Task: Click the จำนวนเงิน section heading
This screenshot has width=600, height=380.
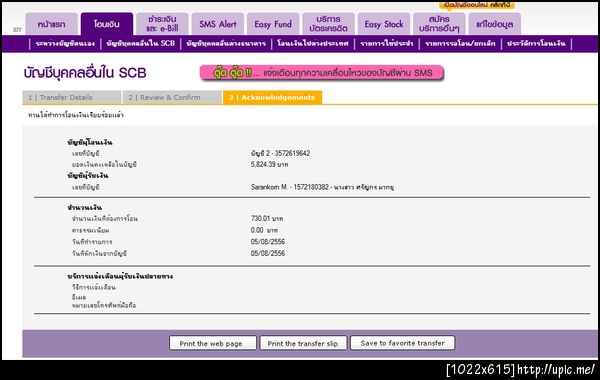Action: click(85, 207)
